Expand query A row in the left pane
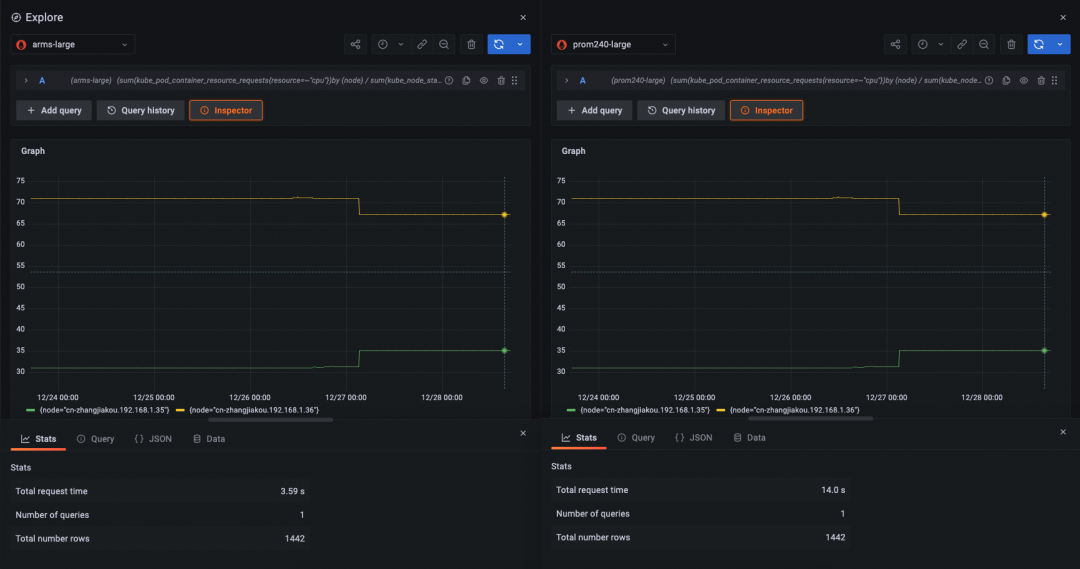The width and height of the screenshot is (1080, 569). point(26,80)
